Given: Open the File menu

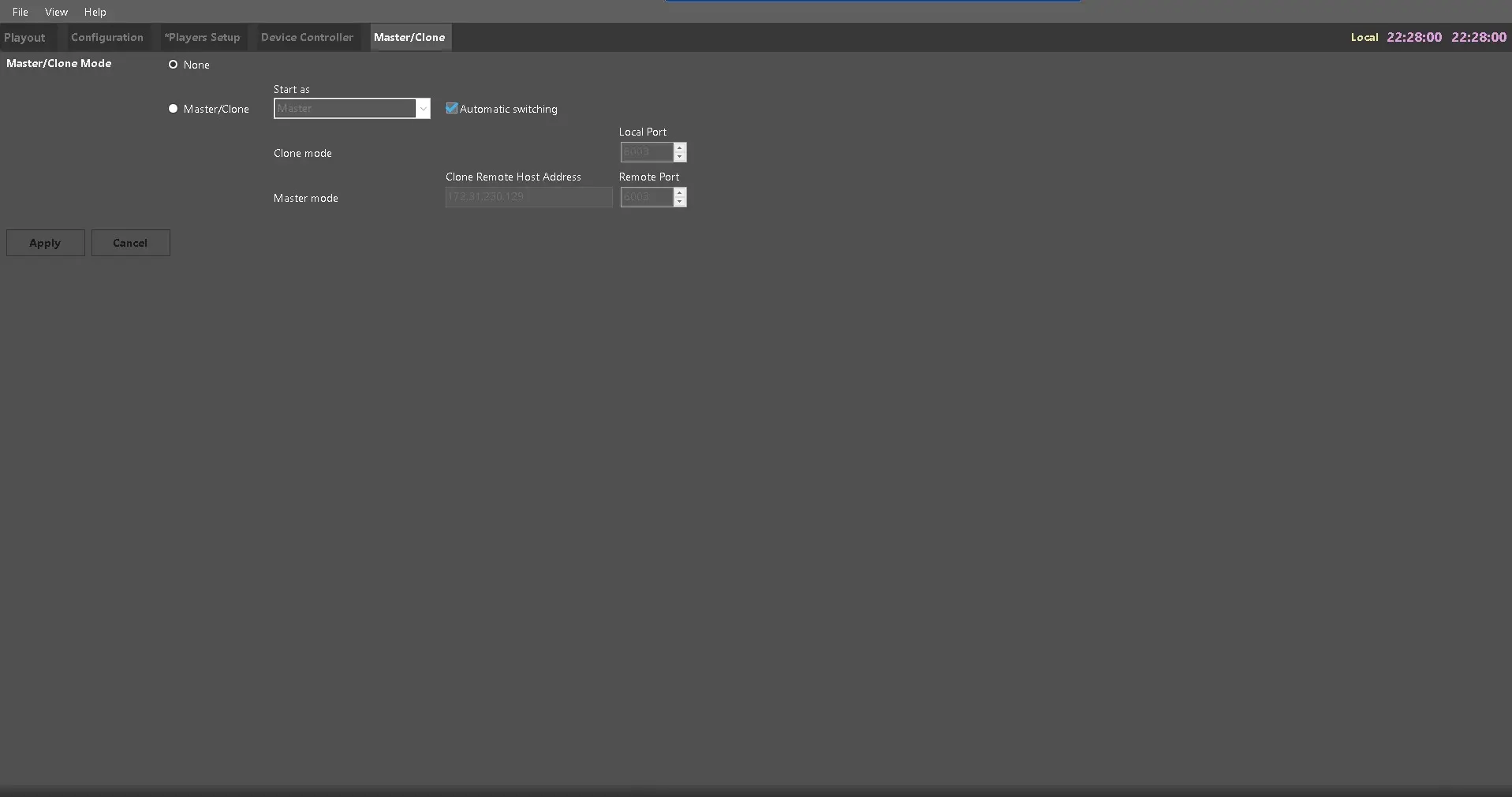Looking at the screenshot, I should tap(21, 12).
